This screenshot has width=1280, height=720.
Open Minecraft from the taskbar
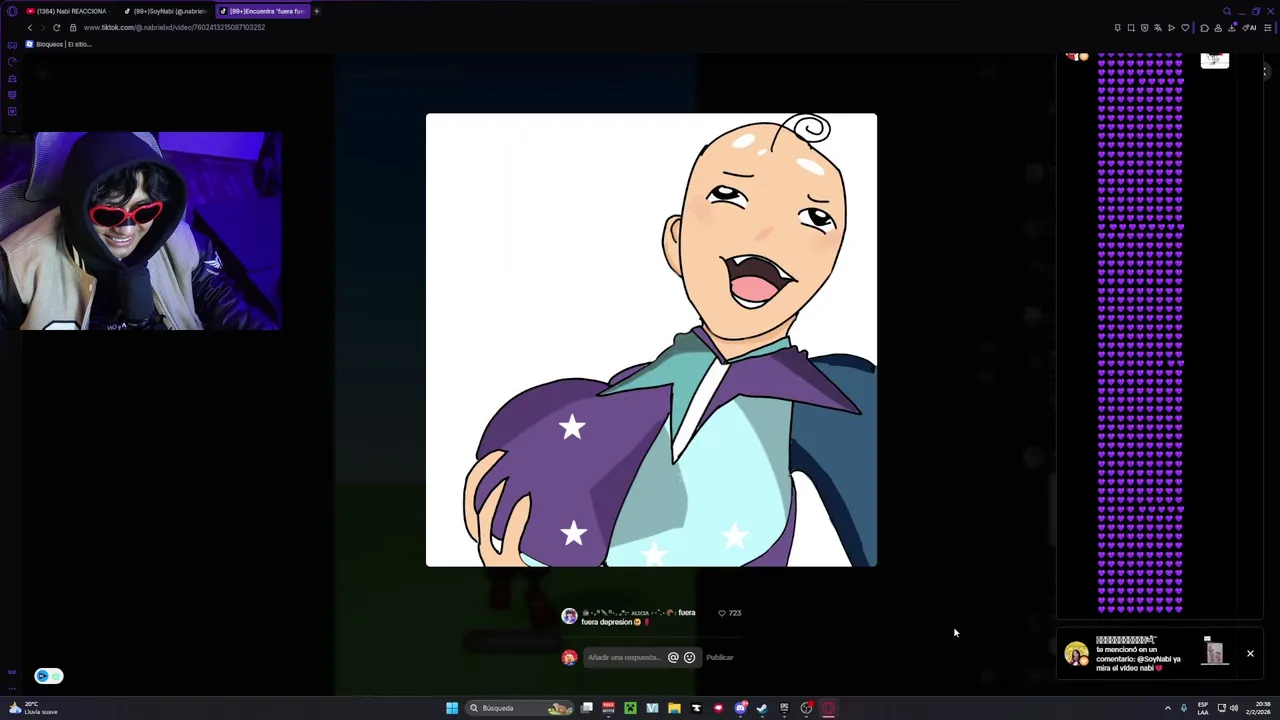[x=630, y=708]
